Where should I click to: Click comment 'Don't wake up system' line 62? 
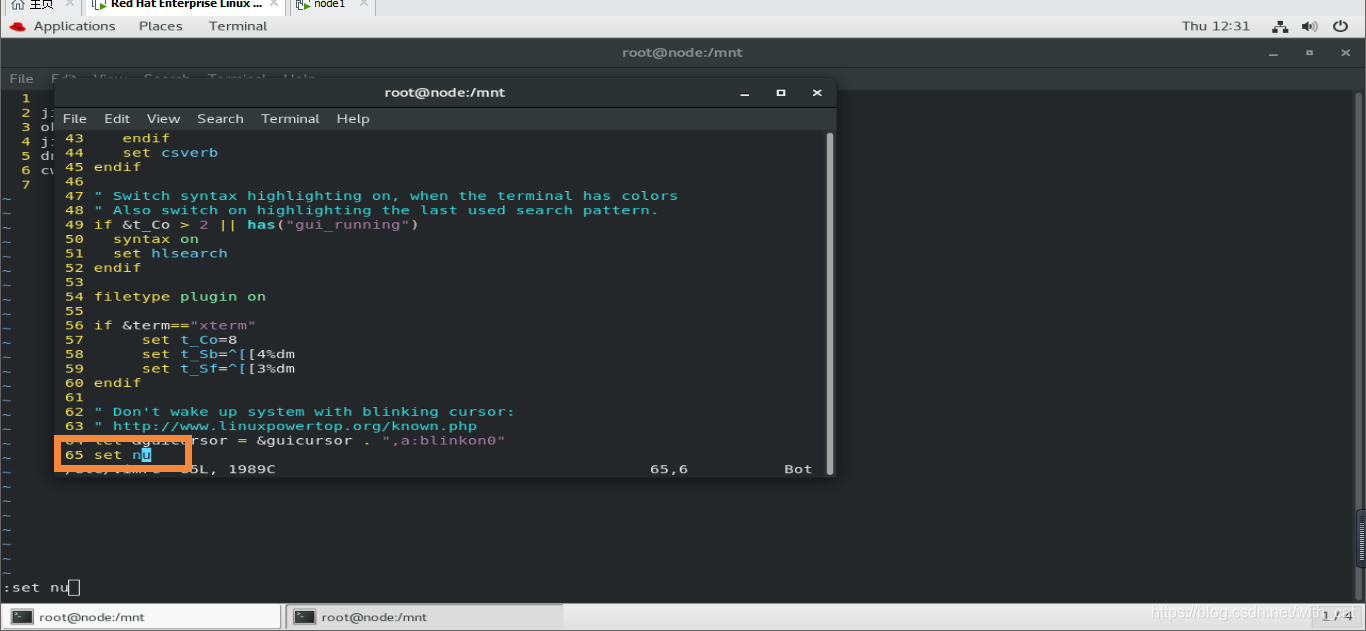(304, 411)
